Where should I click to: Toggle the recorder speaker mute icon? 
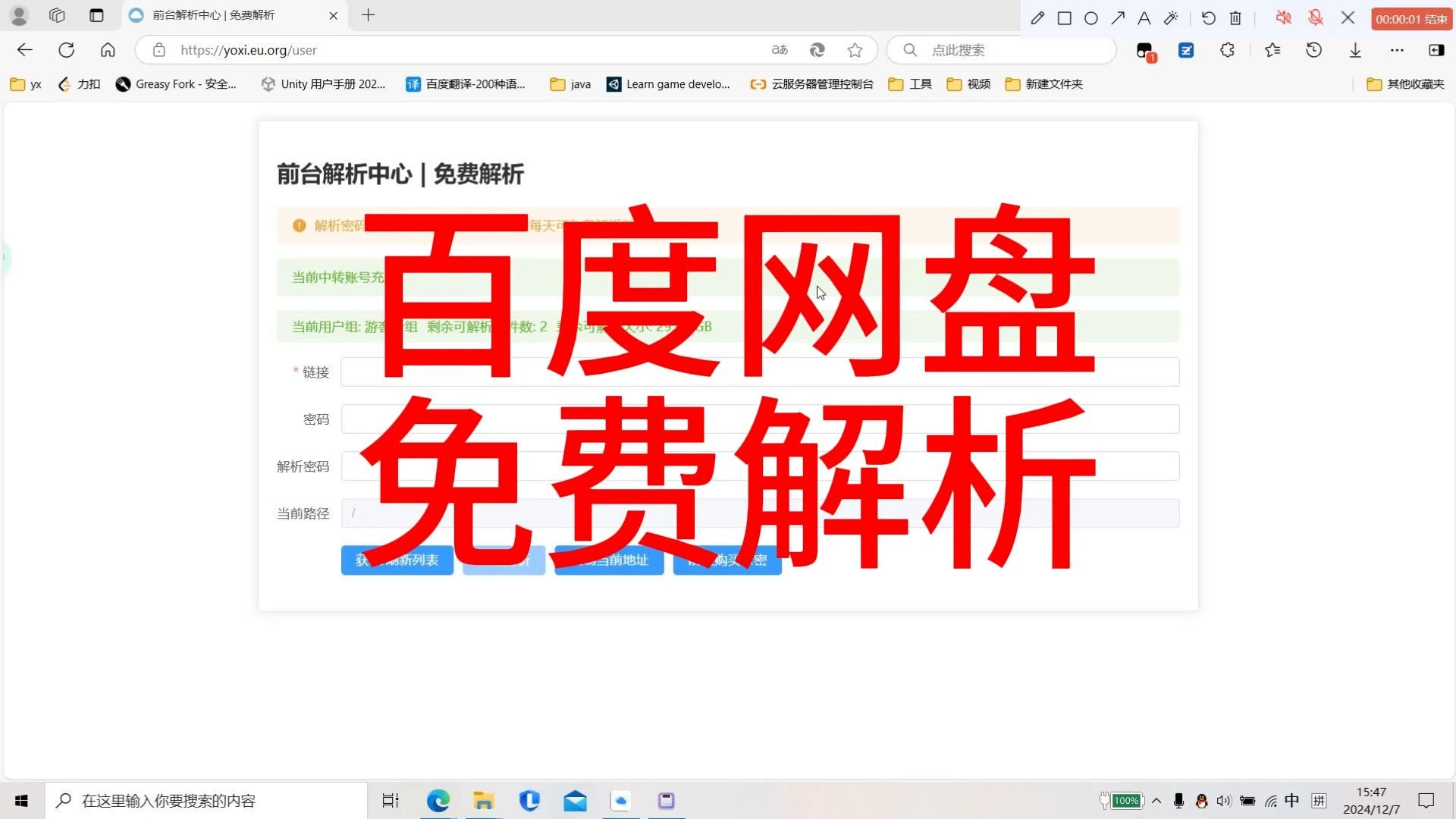point(1283,18)
